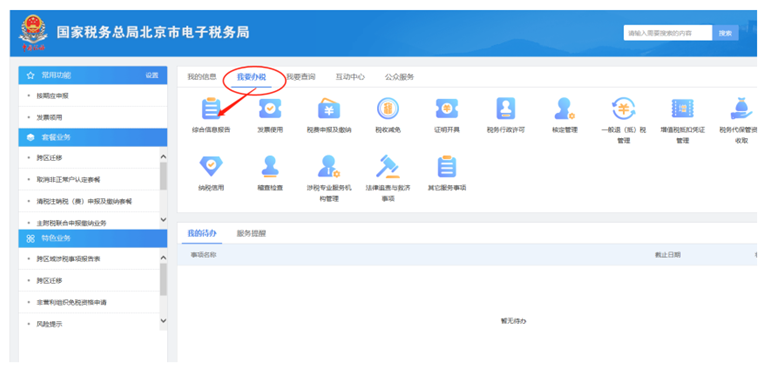This screenshot has height=392, width=772.
Task: Open 证明开具 ticket icon
Action: click(447, 109)
